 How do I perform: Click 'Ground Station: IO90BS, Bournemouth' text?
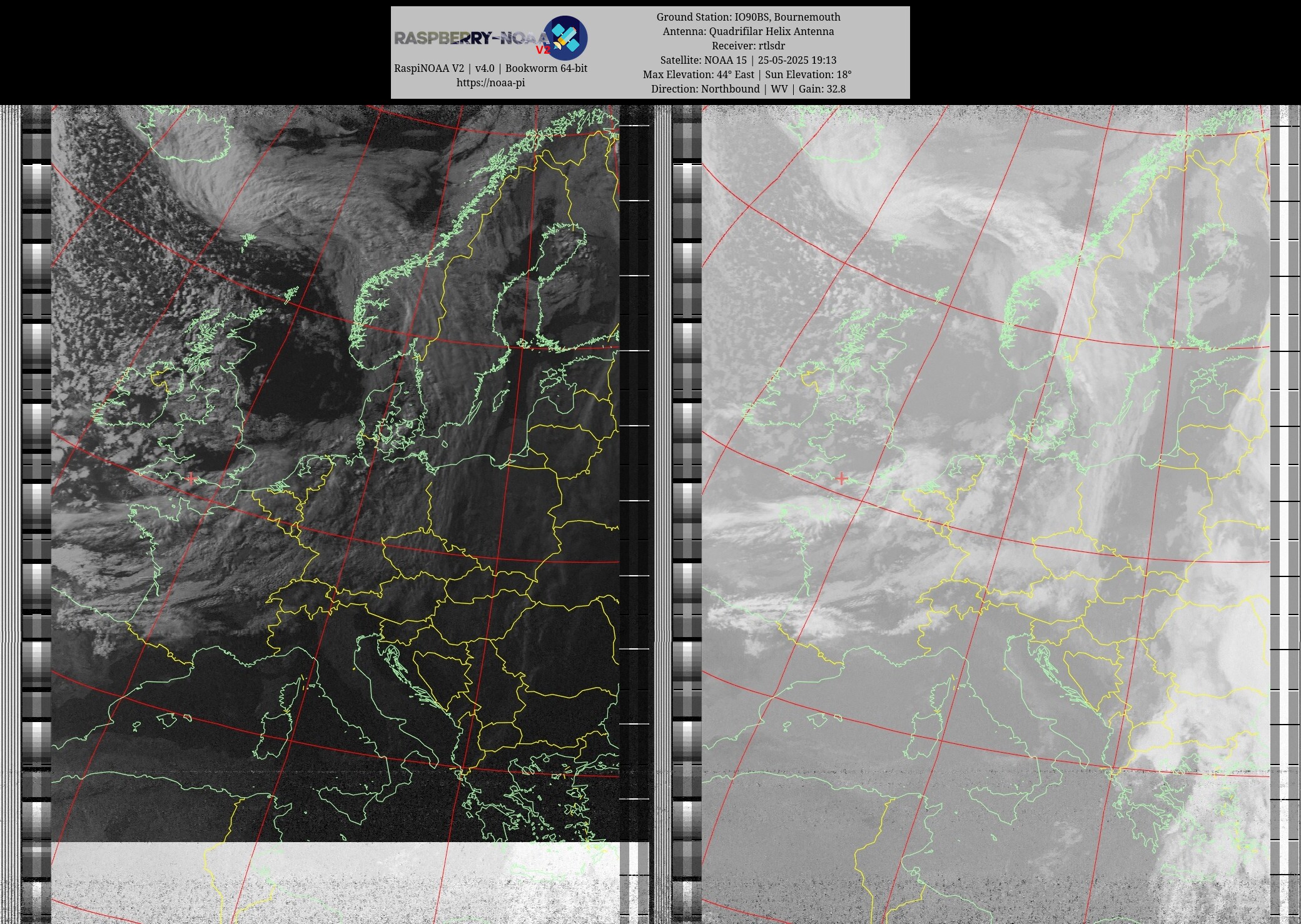(x=748, y=17)
